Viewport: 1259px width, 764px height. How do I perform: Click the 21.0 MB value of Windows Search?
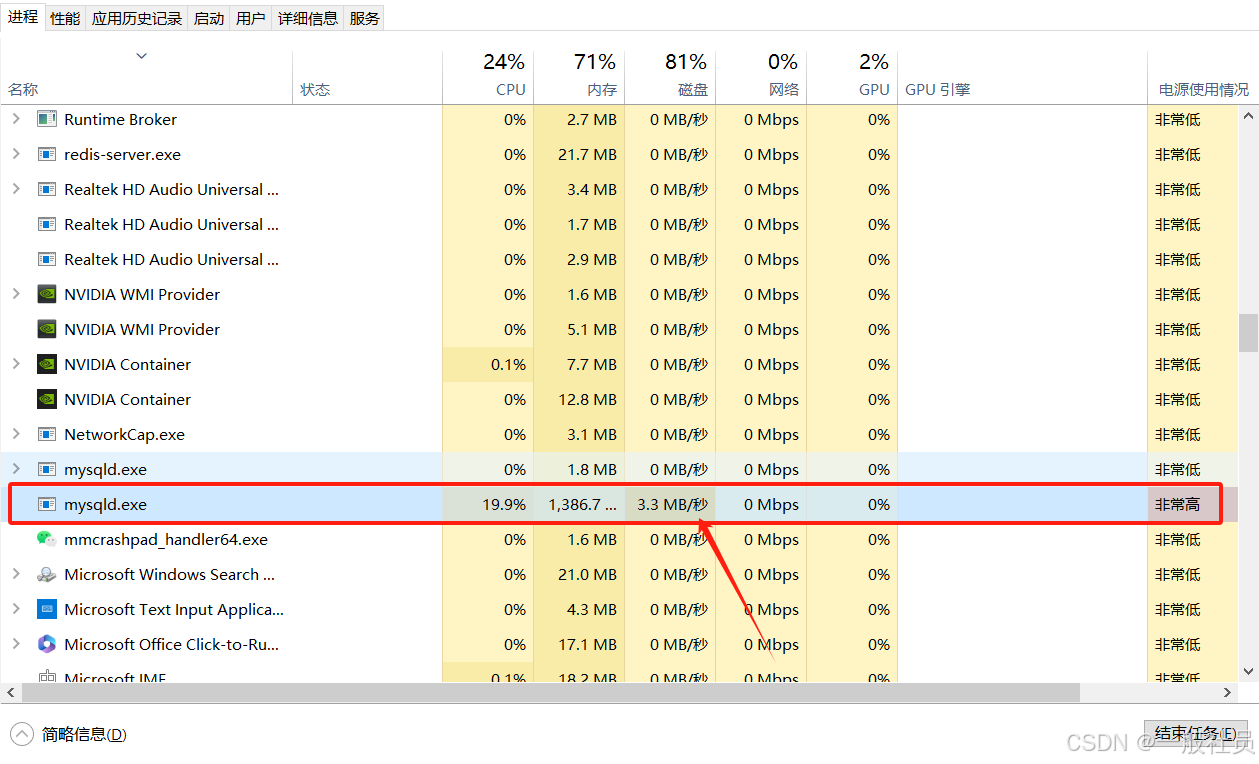587,574
